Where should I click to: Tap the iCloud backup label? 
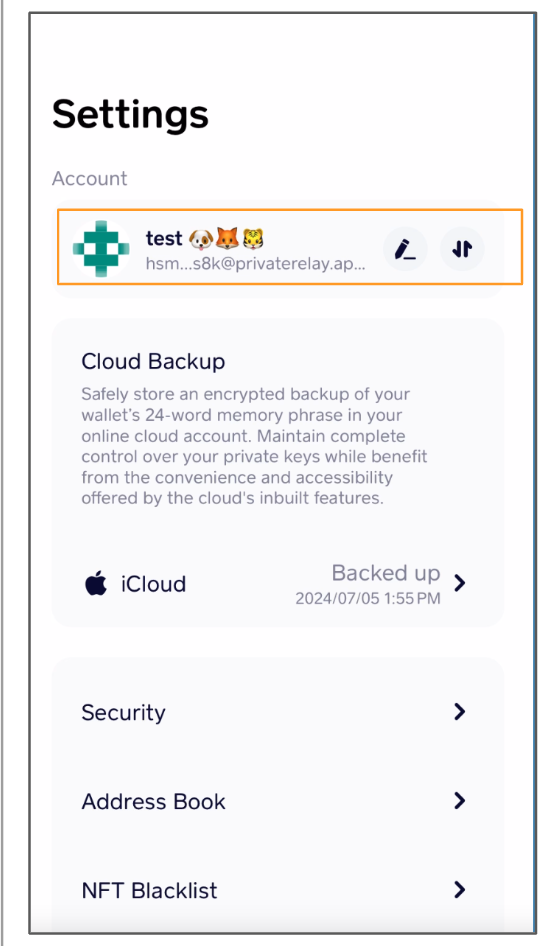[x=153, y=584]
